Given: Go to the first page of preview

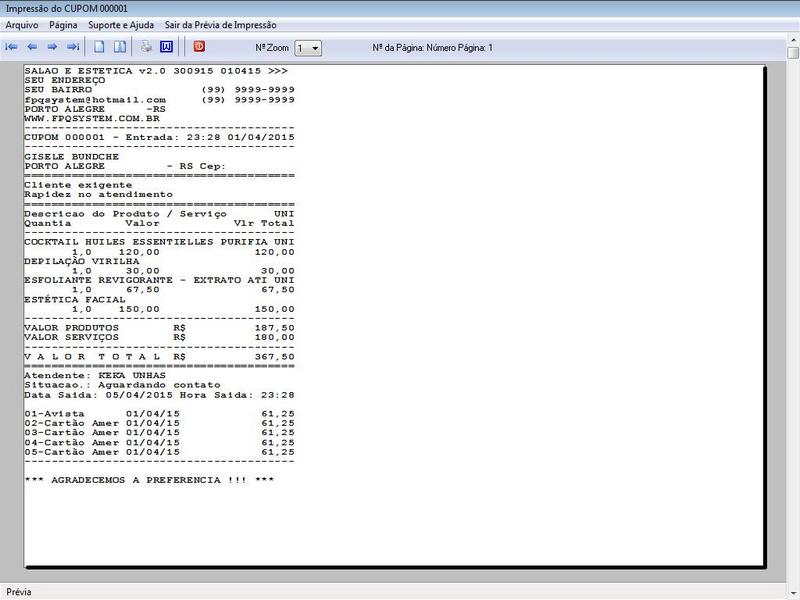Looking at the screenshot, I should [12, 47].
